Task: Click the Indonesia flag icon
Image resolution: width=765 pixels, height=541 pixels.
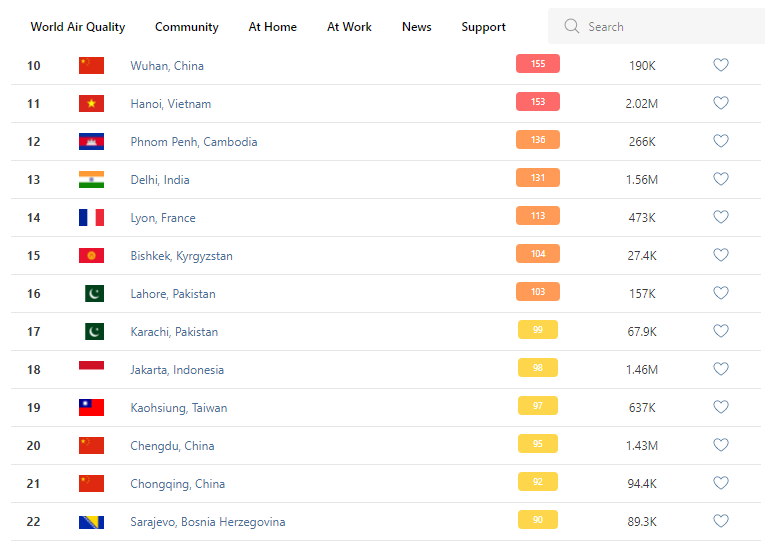Action: click(x=91, y=369)
